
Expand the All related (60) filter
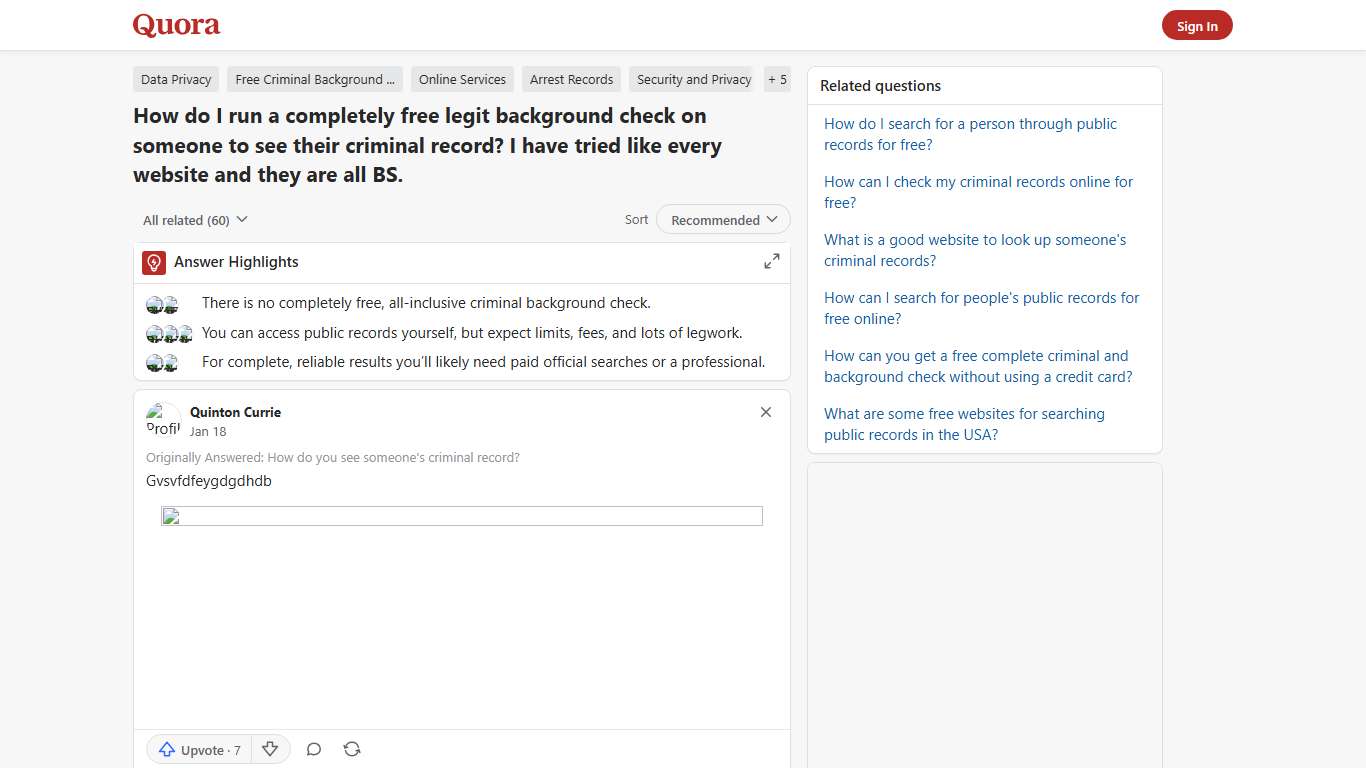(194, 219)
